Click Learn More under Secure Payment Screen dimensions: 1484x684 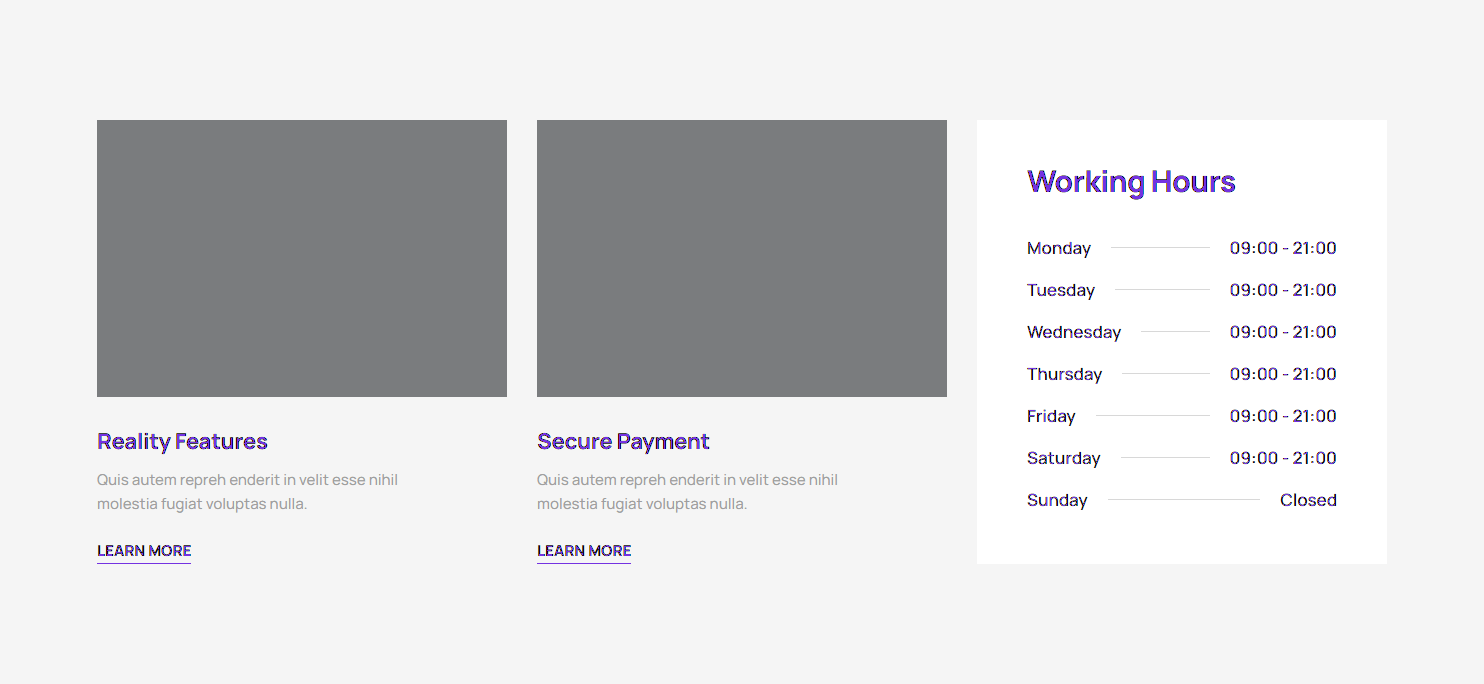click(584, 551)
